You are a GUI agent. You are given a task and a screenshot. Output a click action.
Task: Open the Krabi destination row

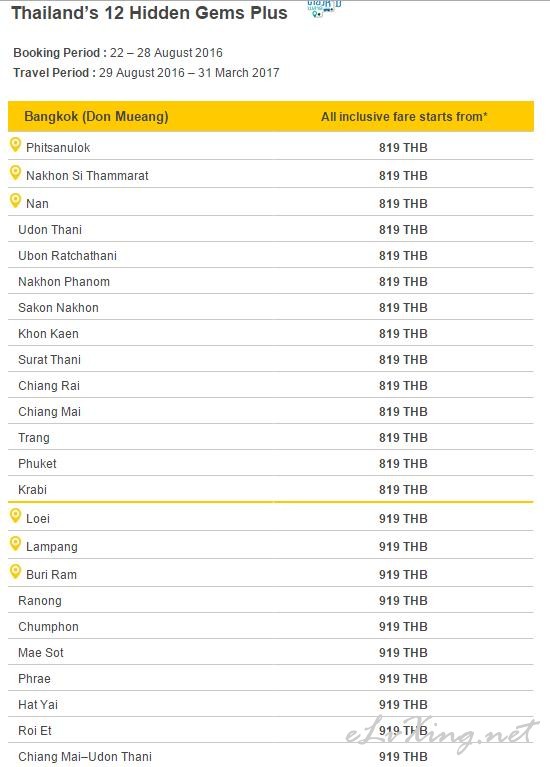point(271,489)
